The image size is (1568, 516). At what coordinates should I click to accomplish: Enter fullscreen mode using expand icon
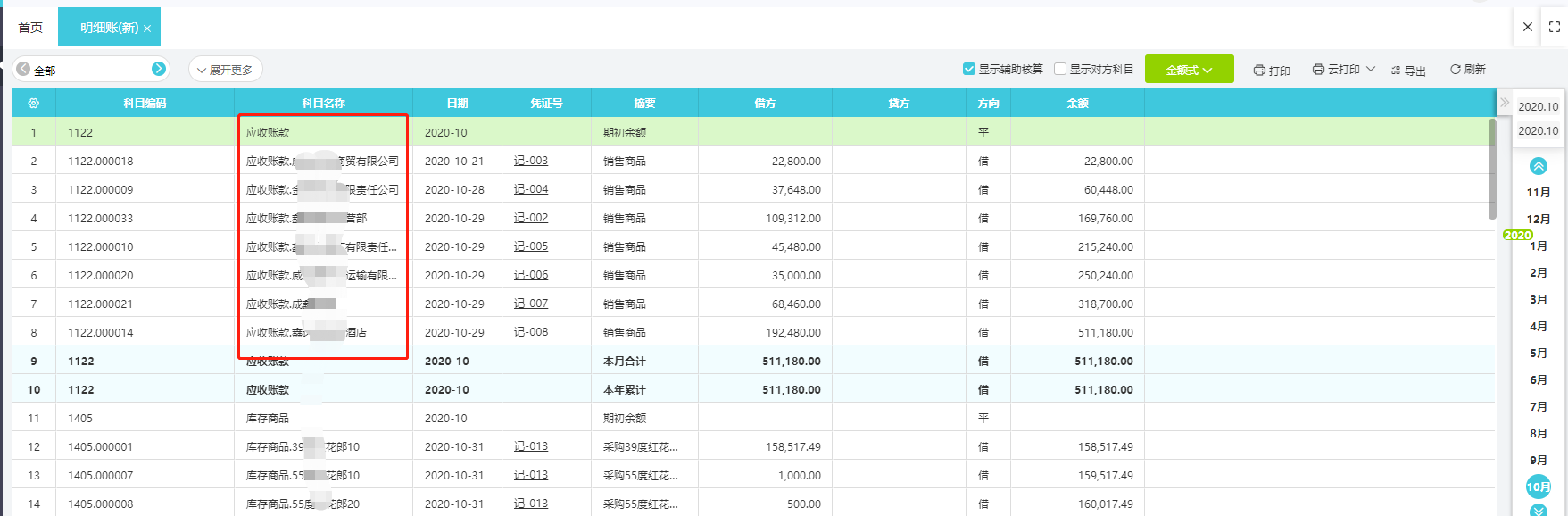(x=1554, y=27)
